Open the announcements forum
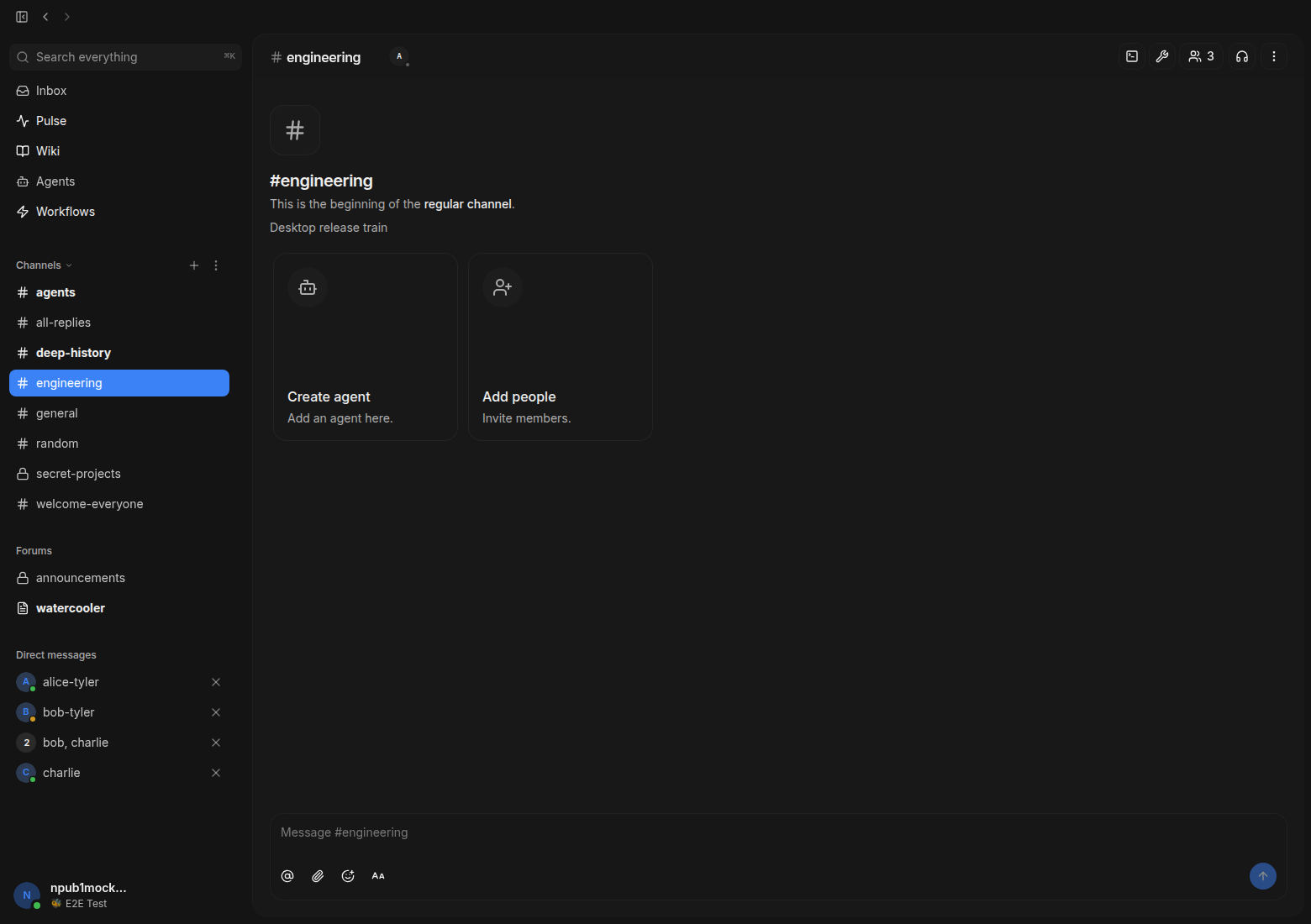Viewport: 1311px width, 924px height. click(119, 578)
